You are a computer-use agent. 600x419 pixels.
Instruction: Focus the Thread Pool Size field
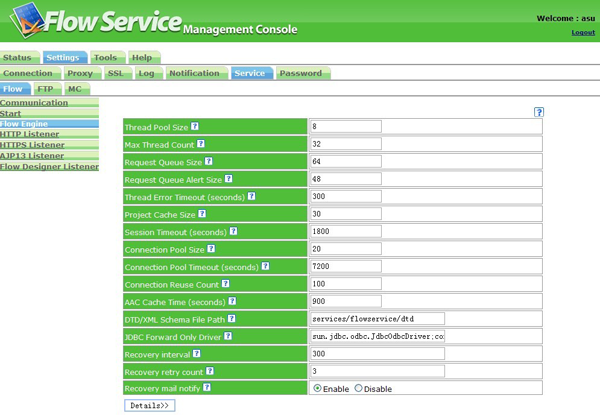point(346,126)
